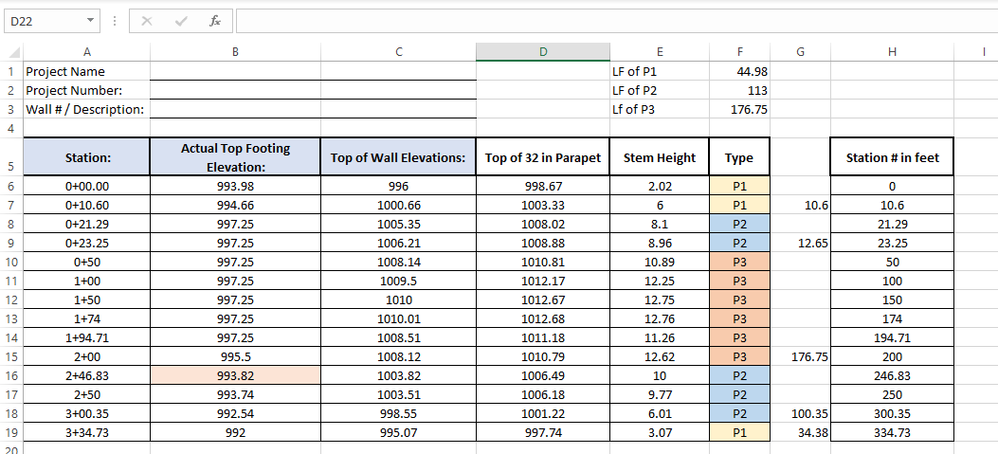This screenshot has height=454, width=998.
Task: Click the blue P2 type cell in row 8
Action: tap(740, 224)
